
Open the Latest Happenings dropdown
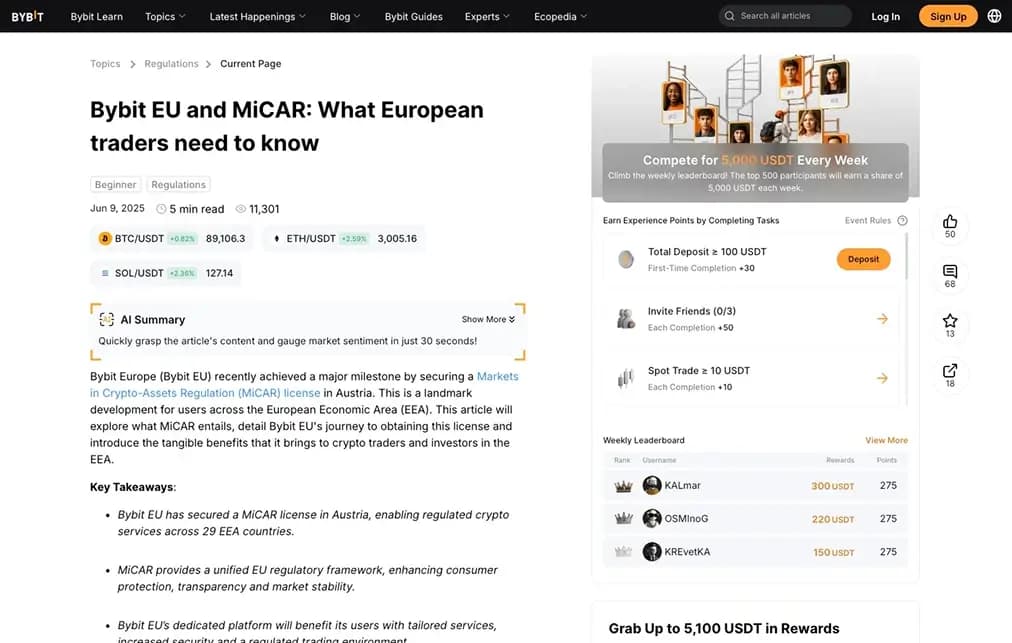258,16
